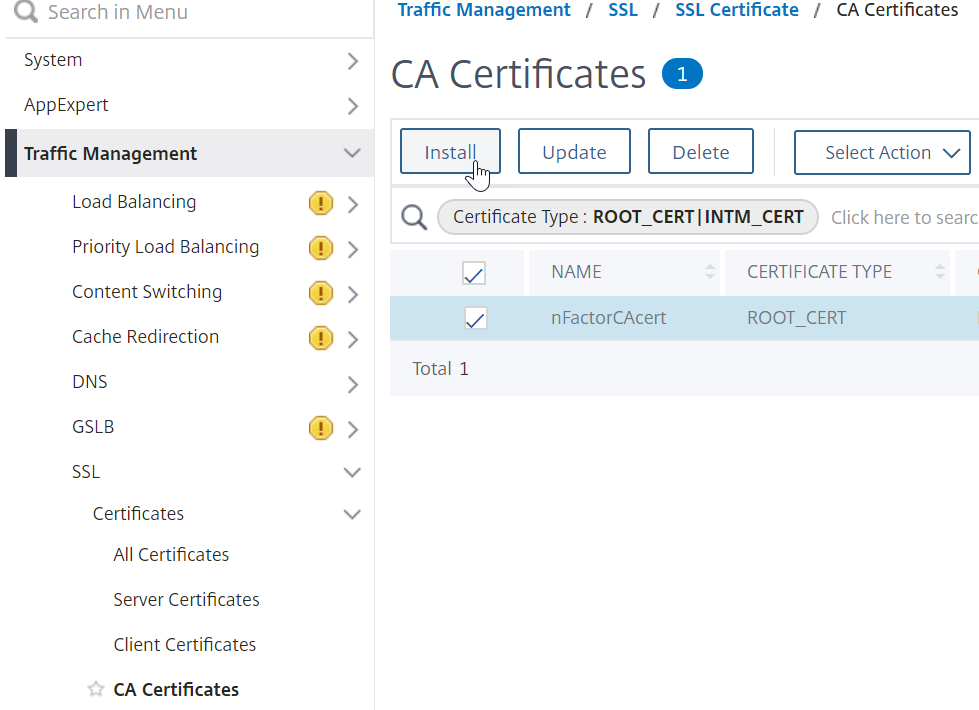Viewport: 979px width, 710px height.
Task: Expand the System menu chevron
Action: [x=353, y=61]
